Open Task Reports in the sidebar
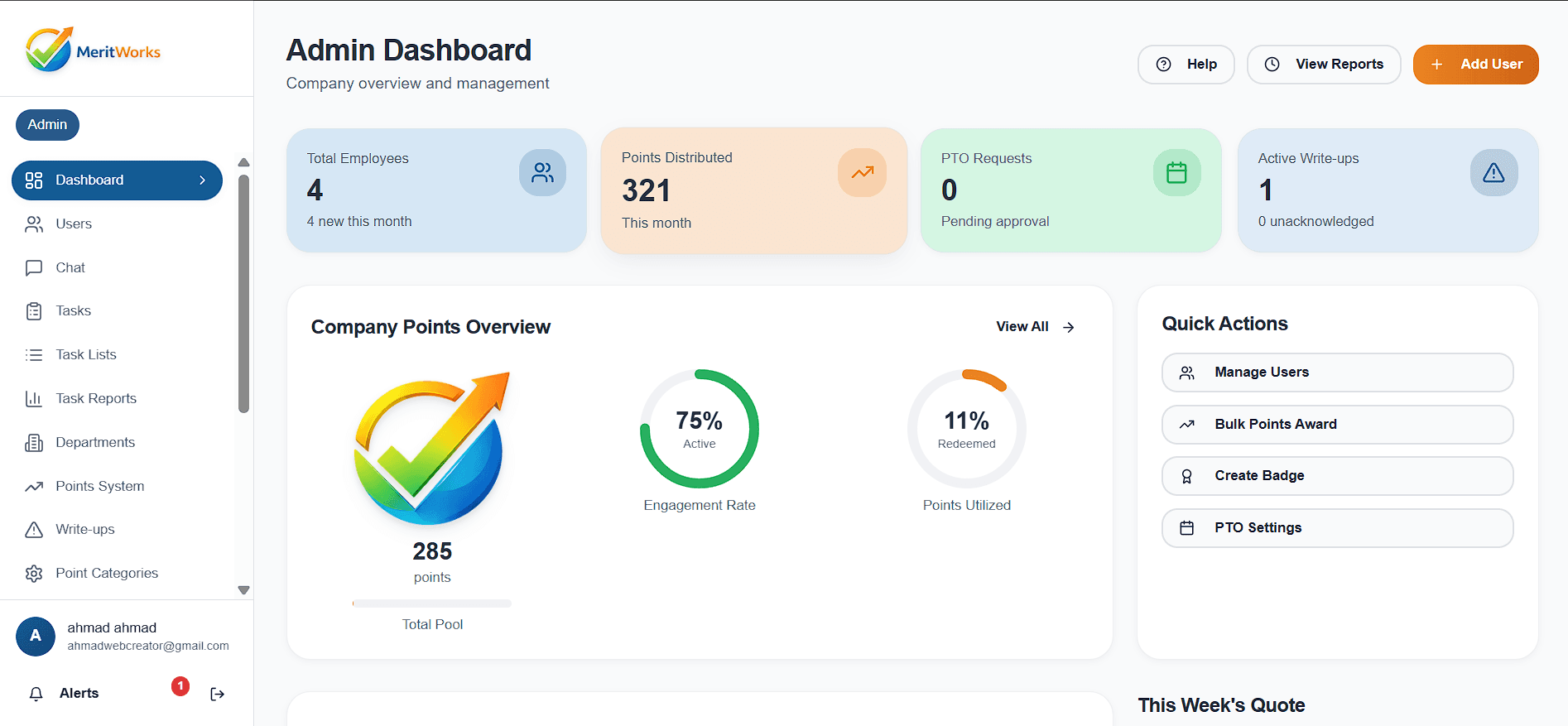 click(95, 398)
